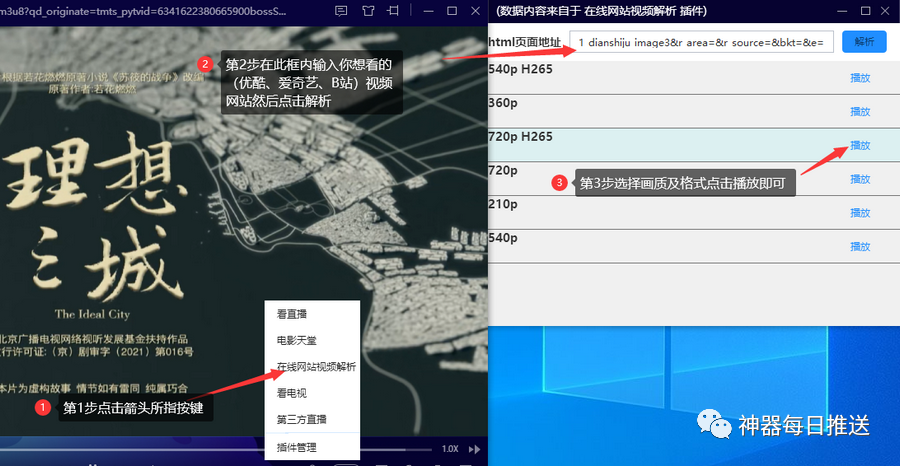Close the video player window
Screen dimensions: 900x466
[475, 10]
